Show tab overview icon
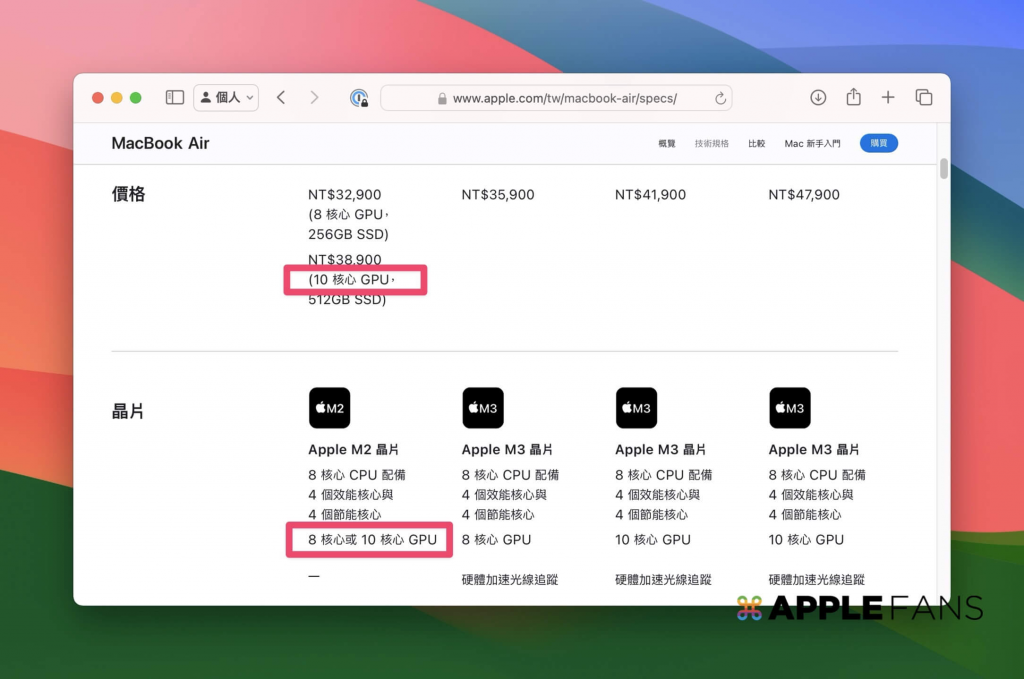1024x679 pixels. point(923,97)
